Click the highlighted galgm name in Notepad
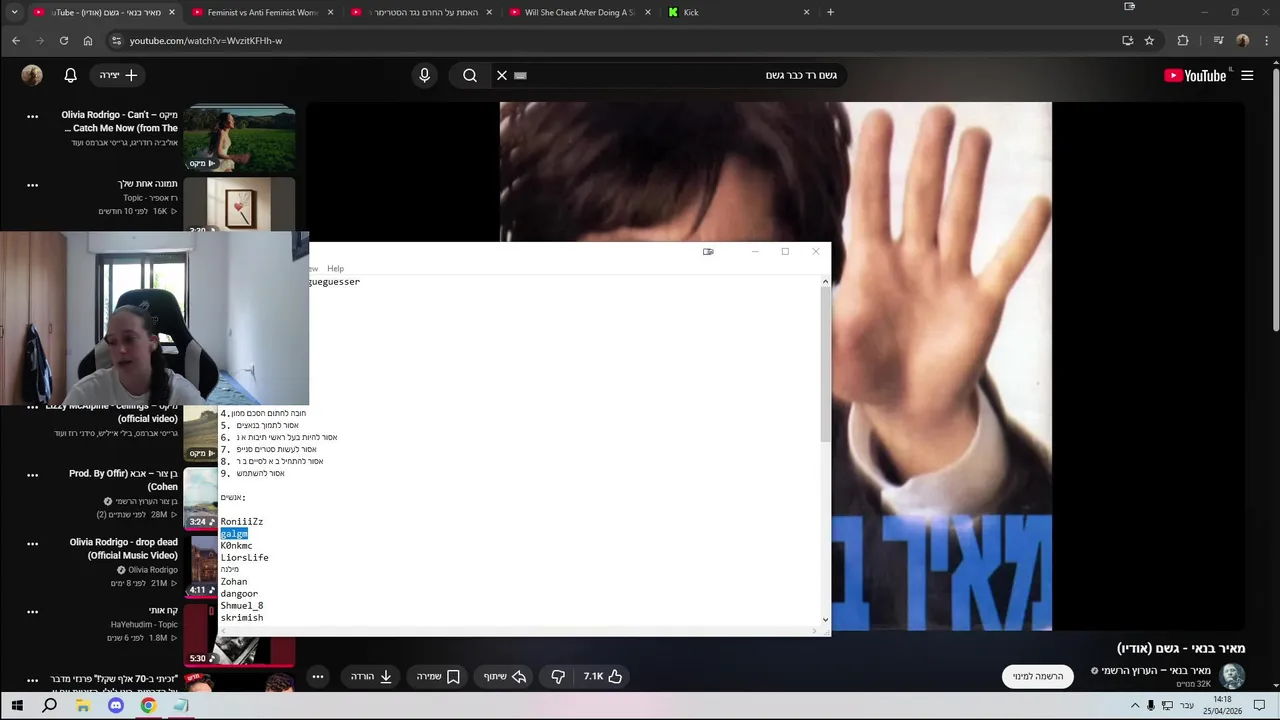1280x720 pixels. 234,533
